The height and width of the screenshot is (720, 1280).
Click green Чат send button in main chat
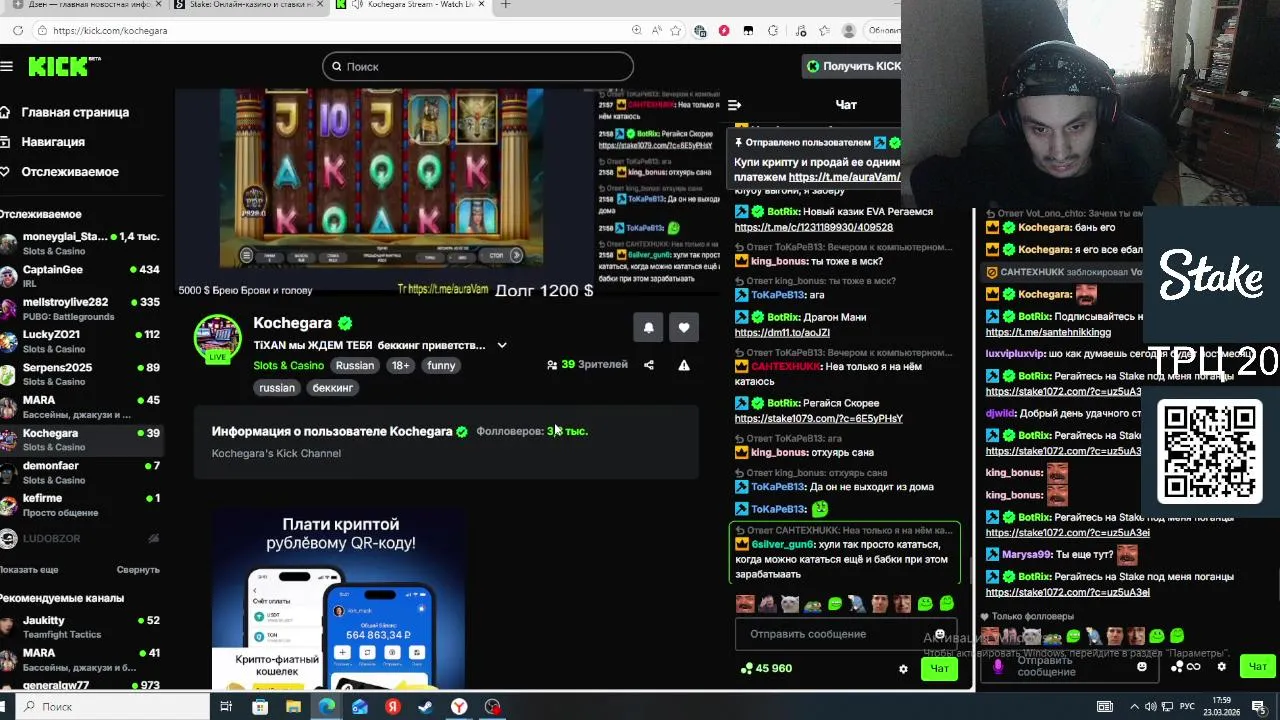939,669
